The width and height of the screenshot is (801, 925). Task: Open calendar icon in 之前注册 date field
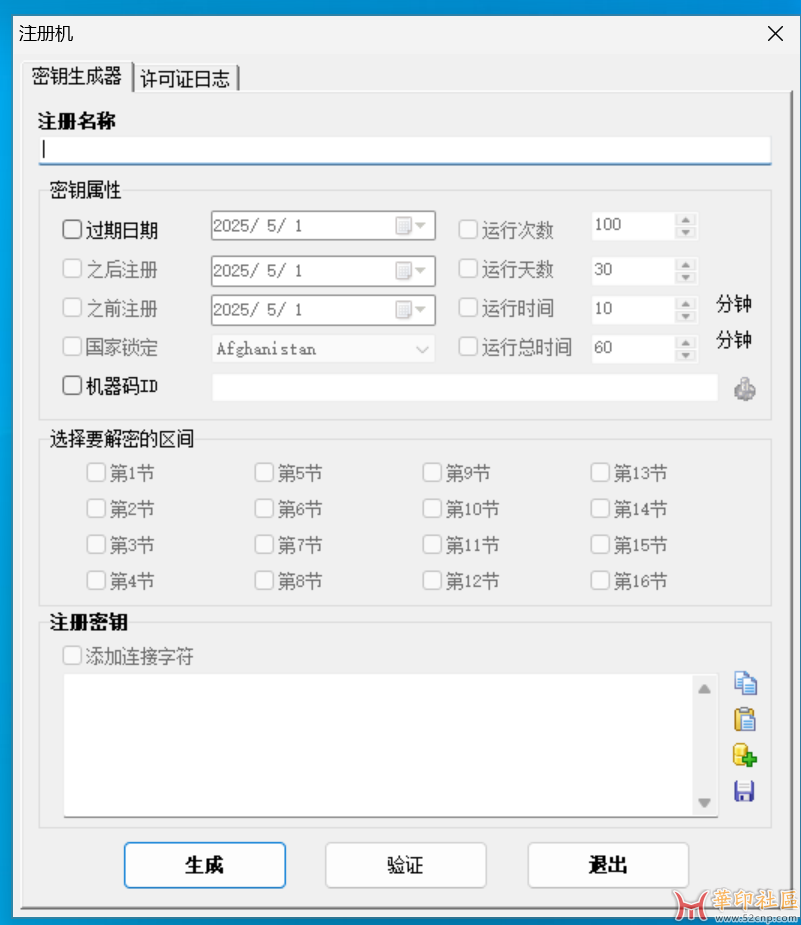click(403, 310)
